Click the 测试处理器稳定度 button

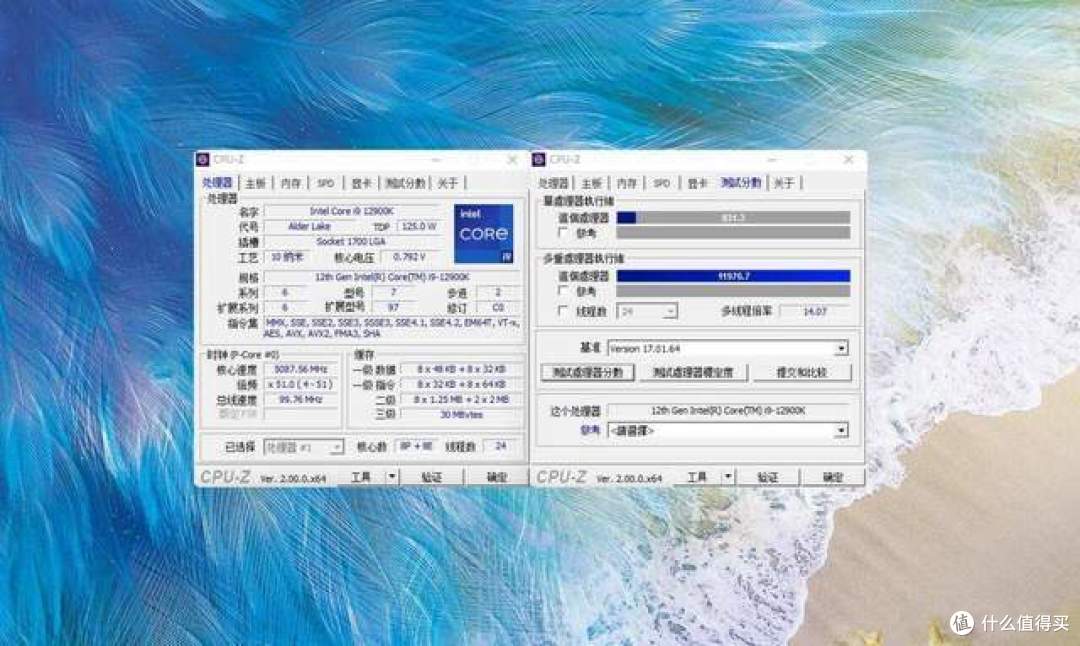tap(693, 373)
